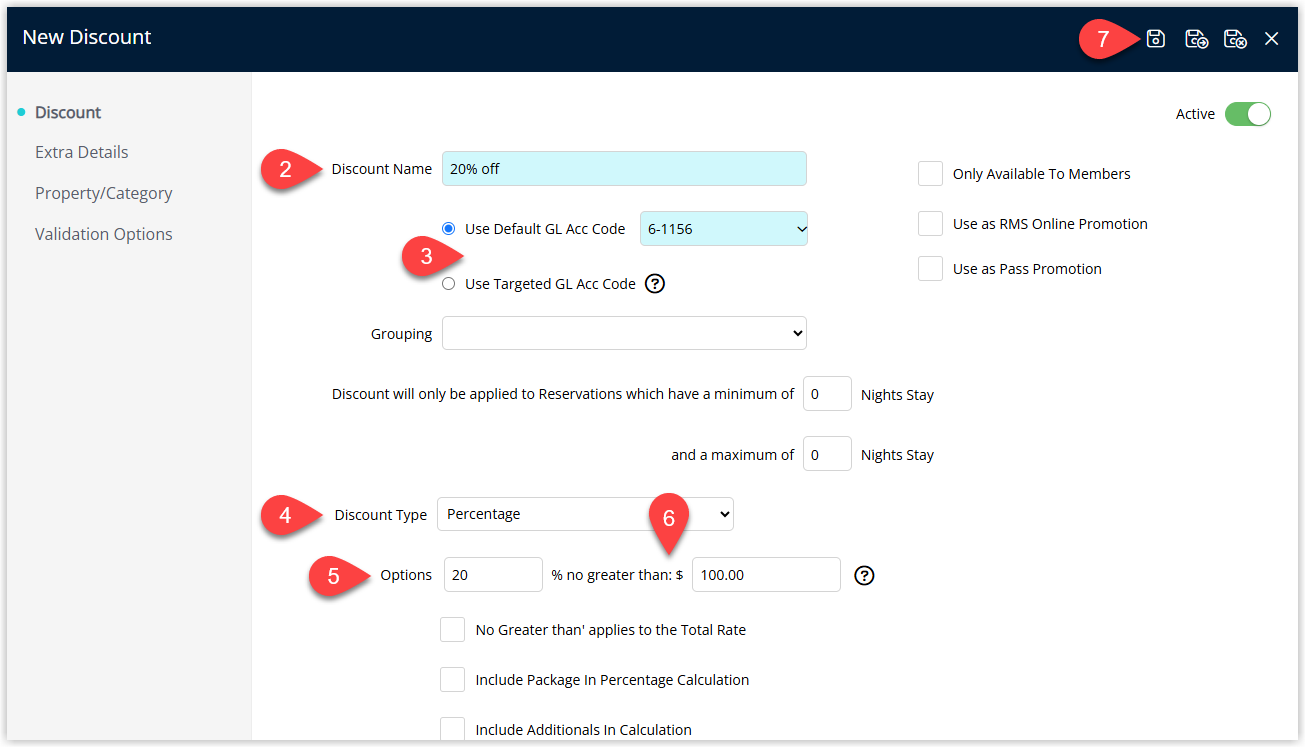Click the New Discount window title
Image resolution: width=1306 pixels, height=748 pixels.
pos(87,37)
